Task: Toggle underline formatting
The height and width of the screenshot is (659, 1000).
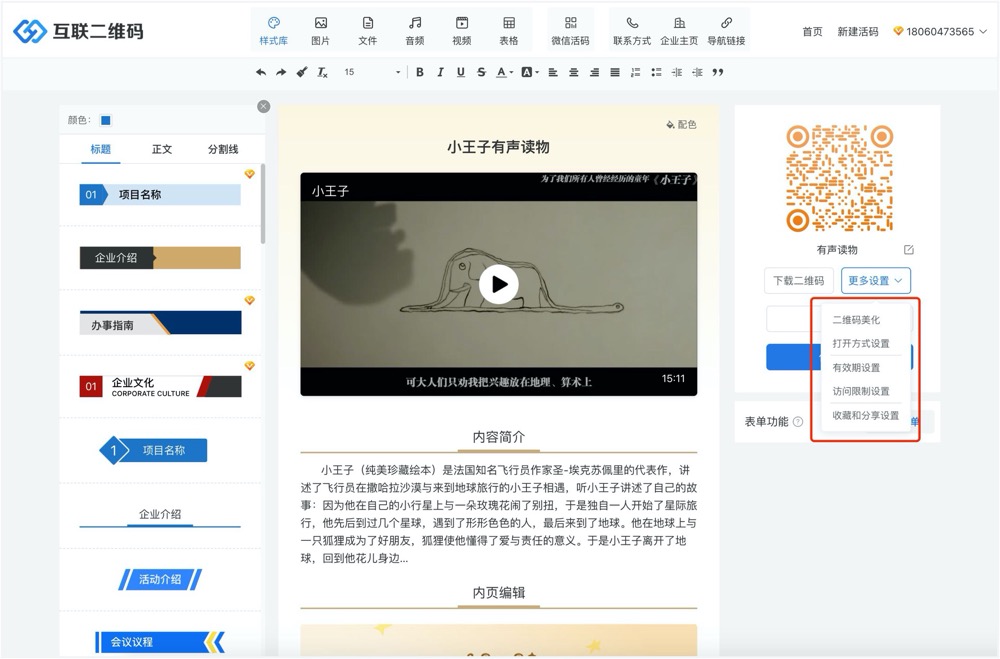Action: 460,72
